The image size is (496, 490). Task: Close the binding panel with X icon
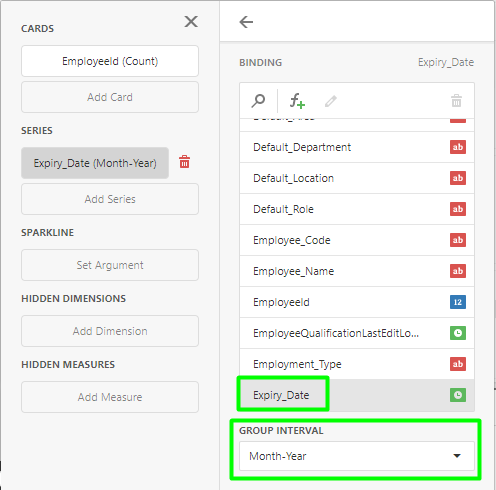[191, 22]
